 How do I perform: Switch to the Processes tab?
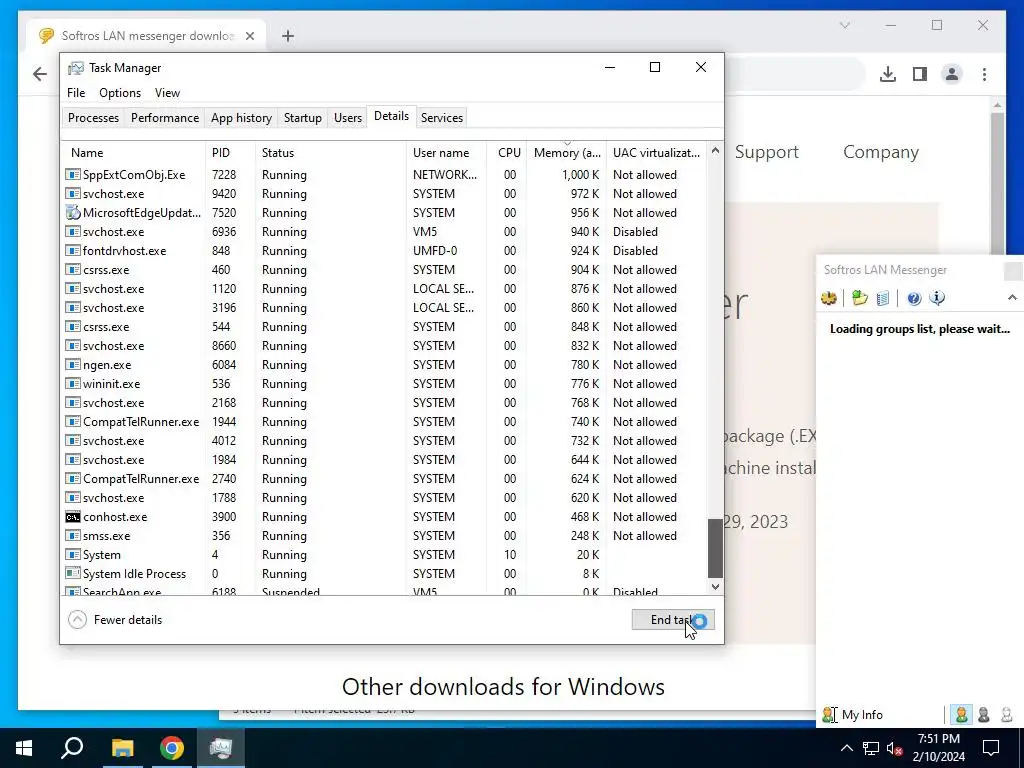(x=93, y=118)
